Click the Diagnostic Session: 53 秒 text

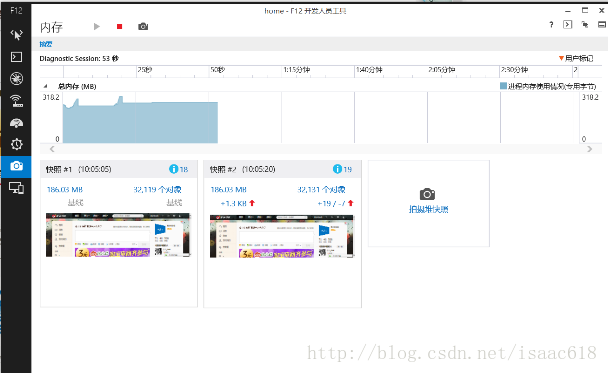[x=79, y=59]
